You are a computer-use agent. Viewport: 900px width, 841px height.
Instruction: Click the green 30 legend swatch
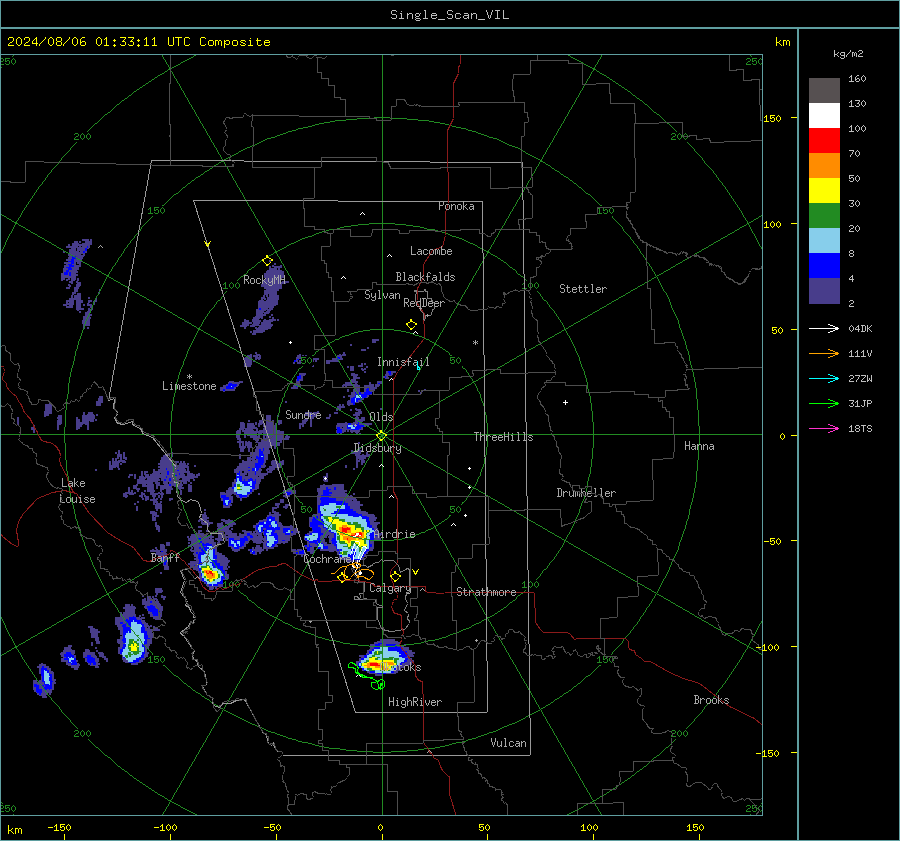(x=824, y=216)
